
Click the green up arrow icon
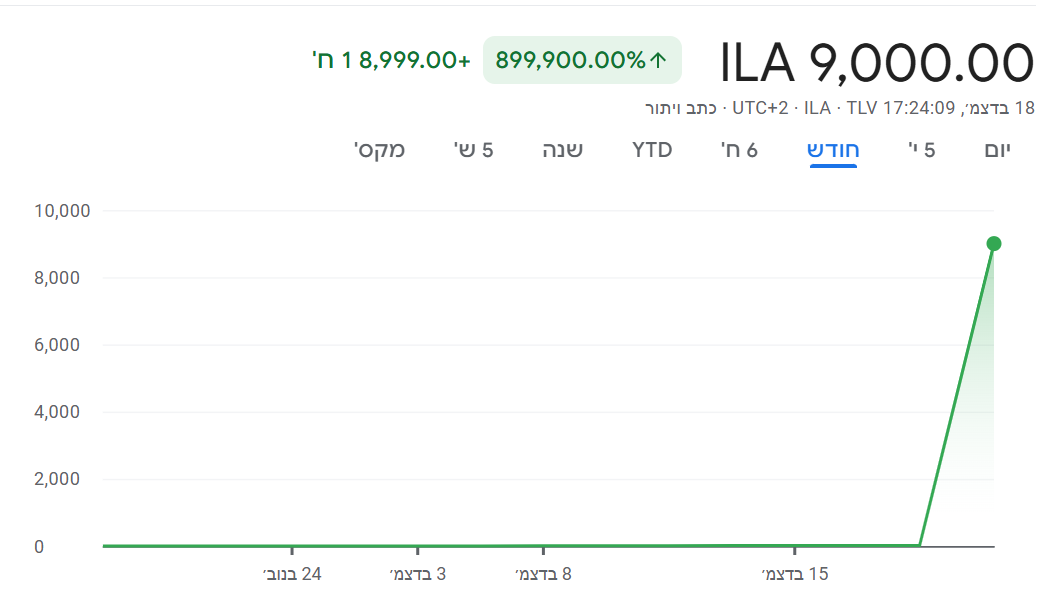click(658, 60)
